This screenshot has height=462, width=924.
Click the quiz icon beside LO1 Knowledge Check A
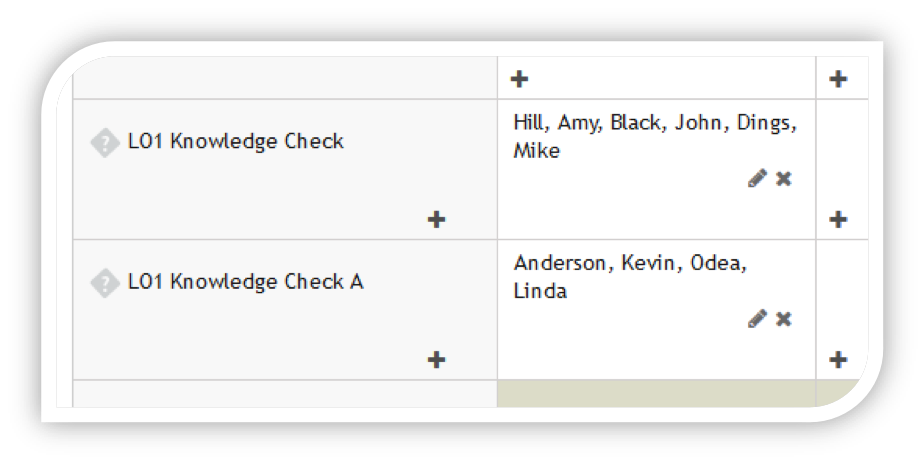point(104,283)
